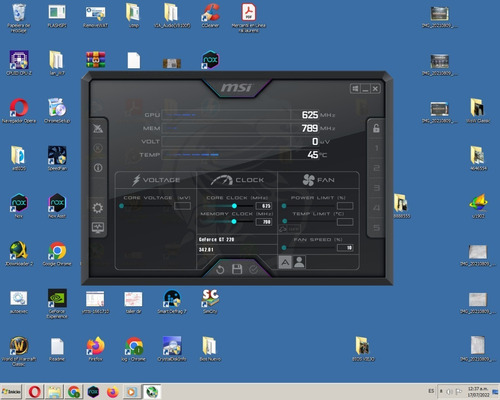
Task: Click Firefox icon in the taskbar
Action: click(x=113, y=392)
